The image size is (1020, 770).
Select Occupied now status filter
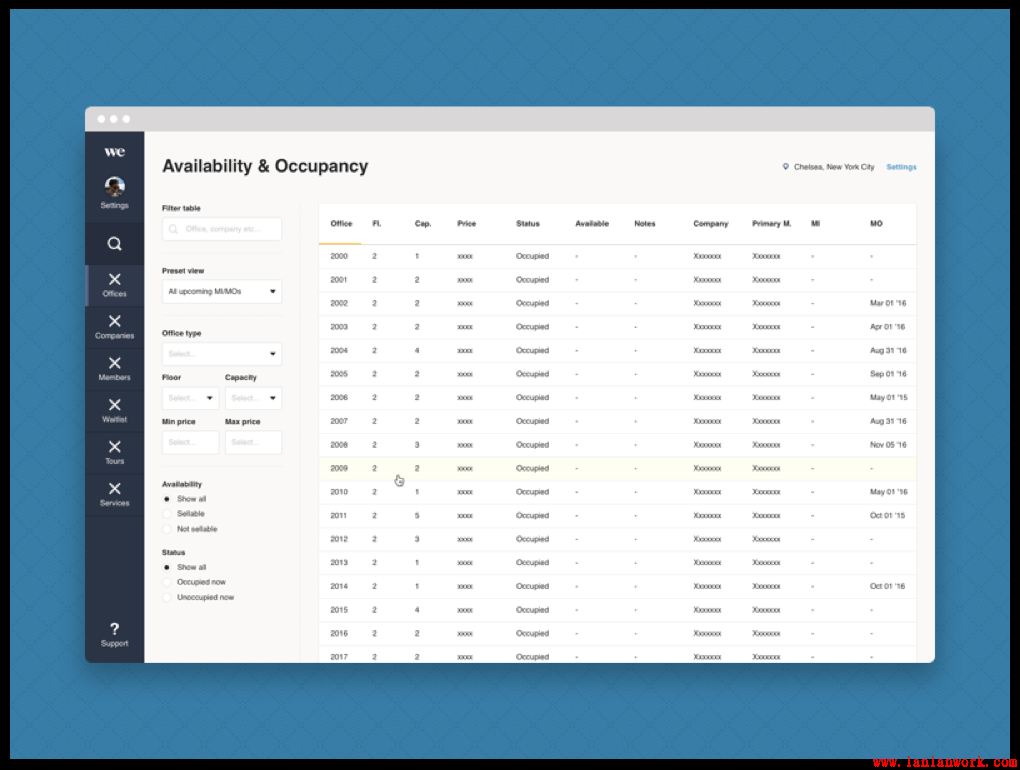click(x=167, y=582)
